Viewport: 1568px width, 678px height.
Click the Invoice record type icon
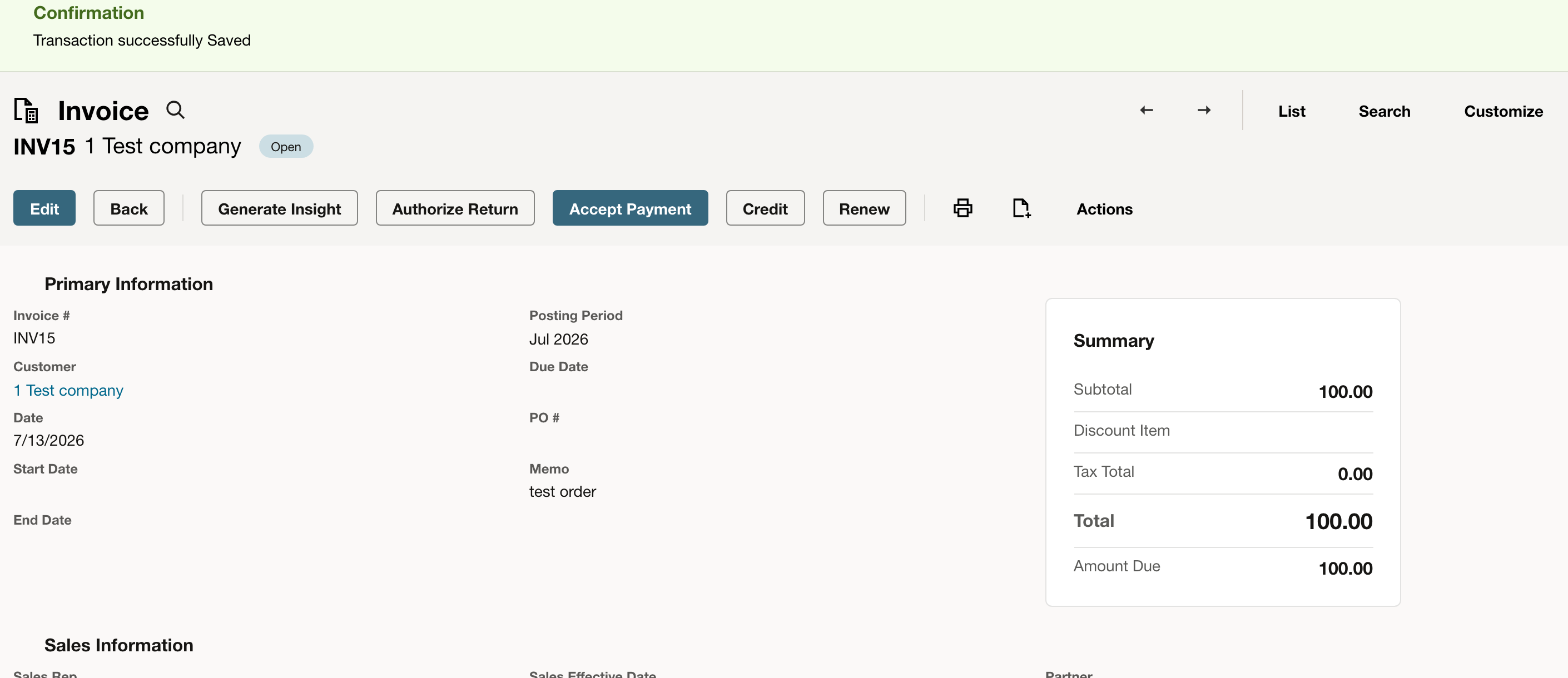tap(26, 110)
